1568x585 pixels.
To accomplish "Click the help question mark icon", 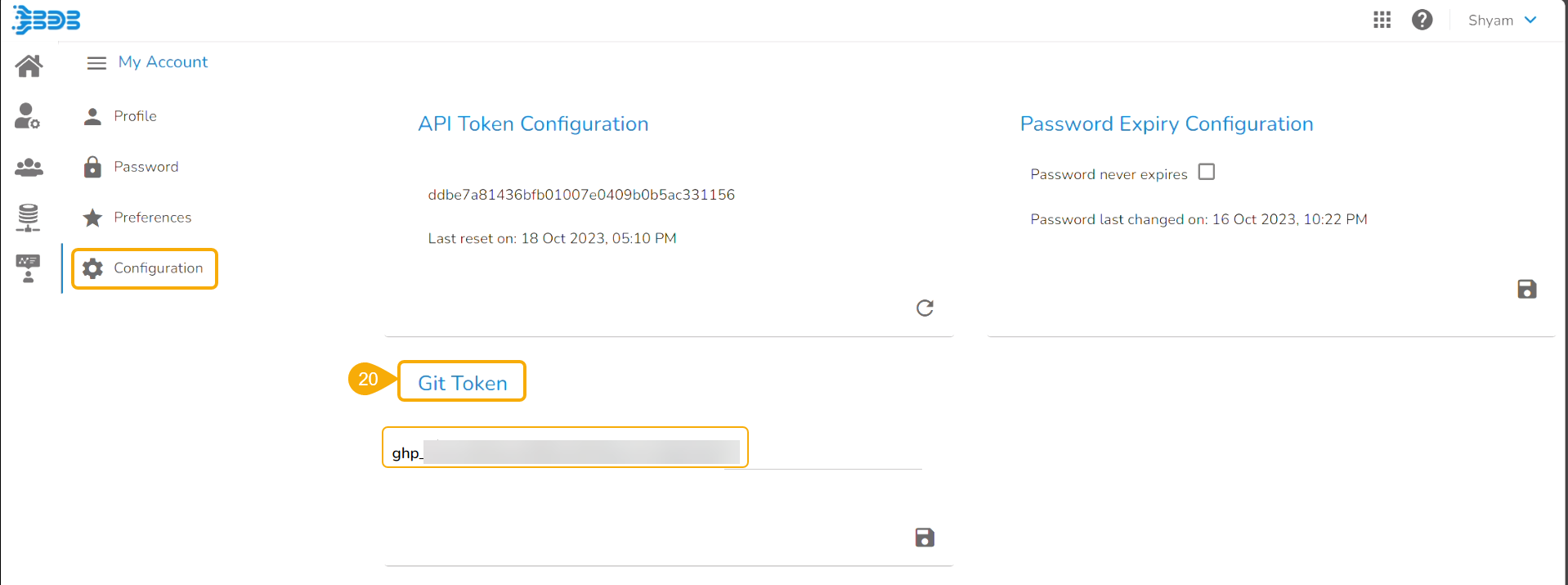I will (1422, 20).
